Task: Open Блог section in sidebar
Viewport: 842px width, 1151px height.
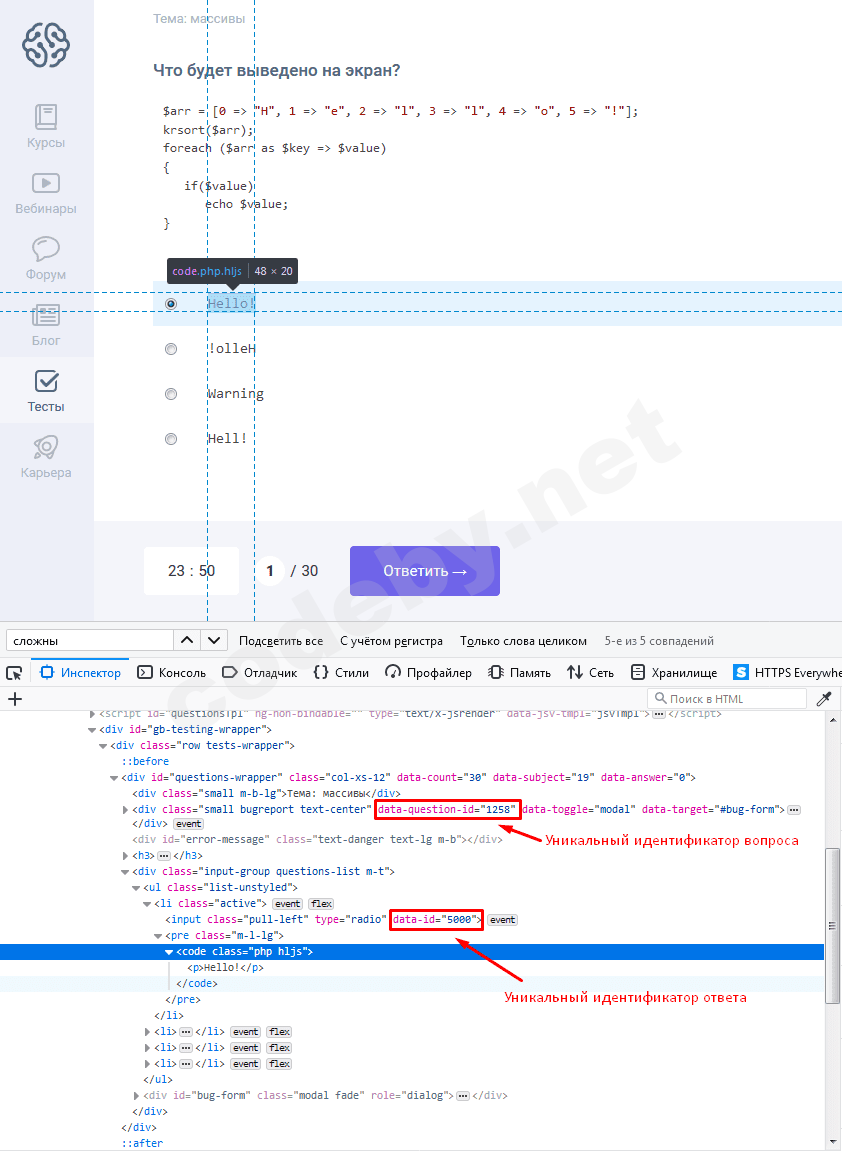Action: [46, 324]
